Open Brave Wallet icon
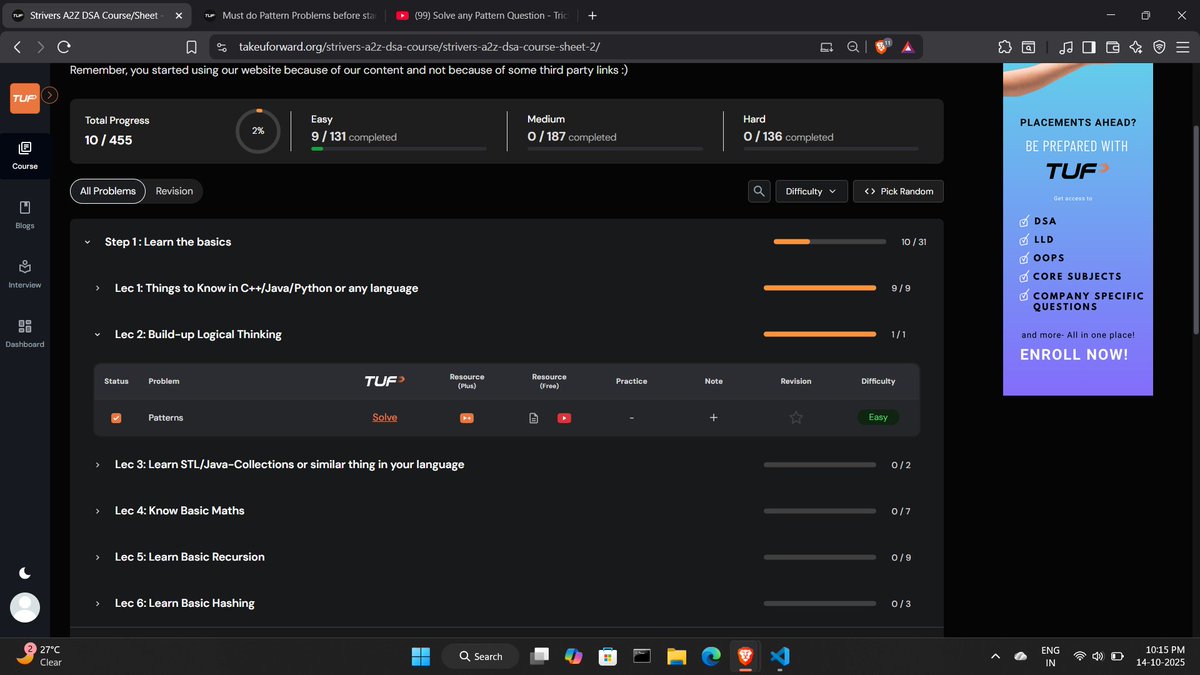Viewport: 1200px width, 675px height. point(1113,46)
